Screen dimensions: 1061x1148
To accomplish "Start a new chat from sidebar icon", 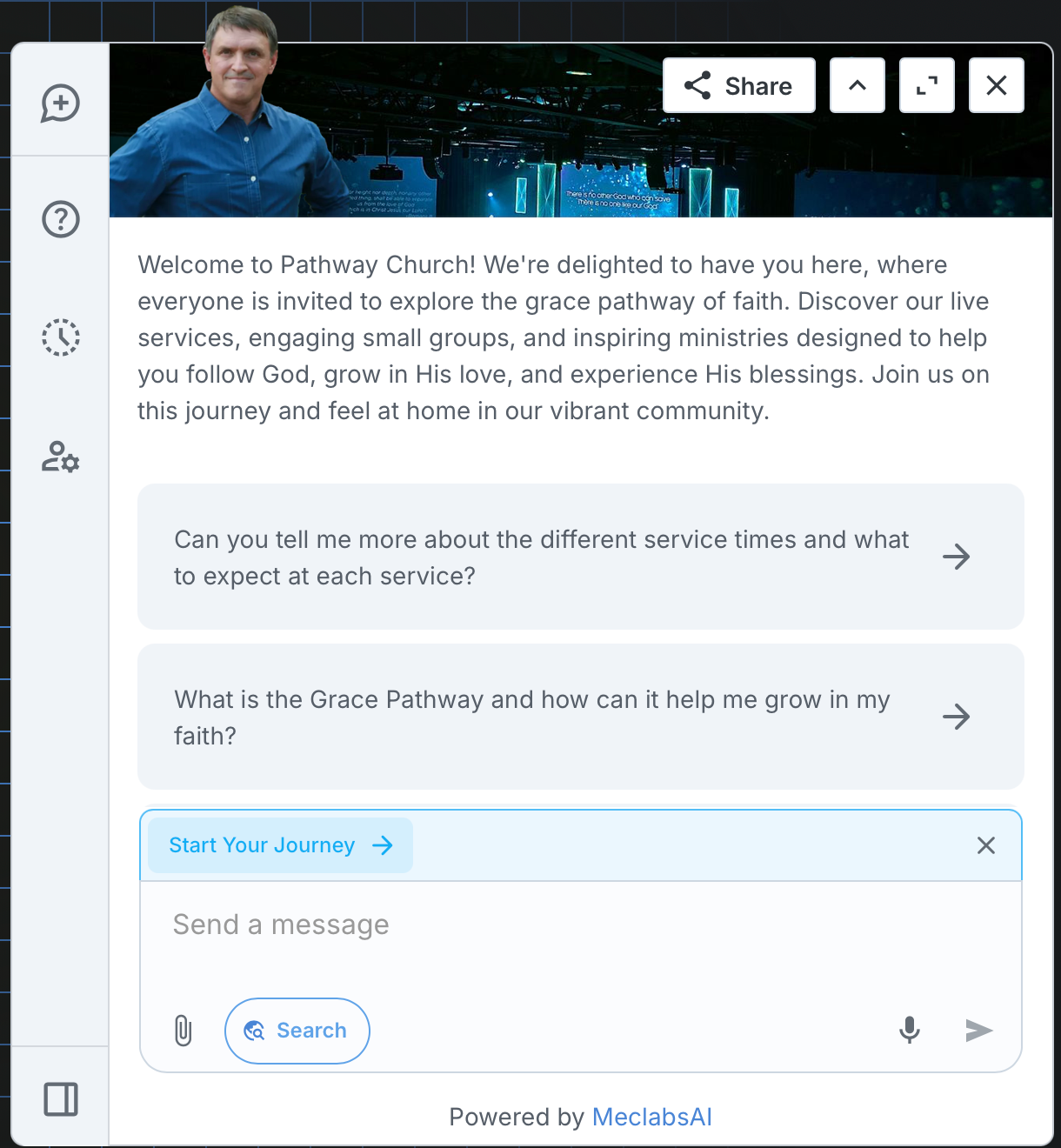I will [x=61, y=103].
